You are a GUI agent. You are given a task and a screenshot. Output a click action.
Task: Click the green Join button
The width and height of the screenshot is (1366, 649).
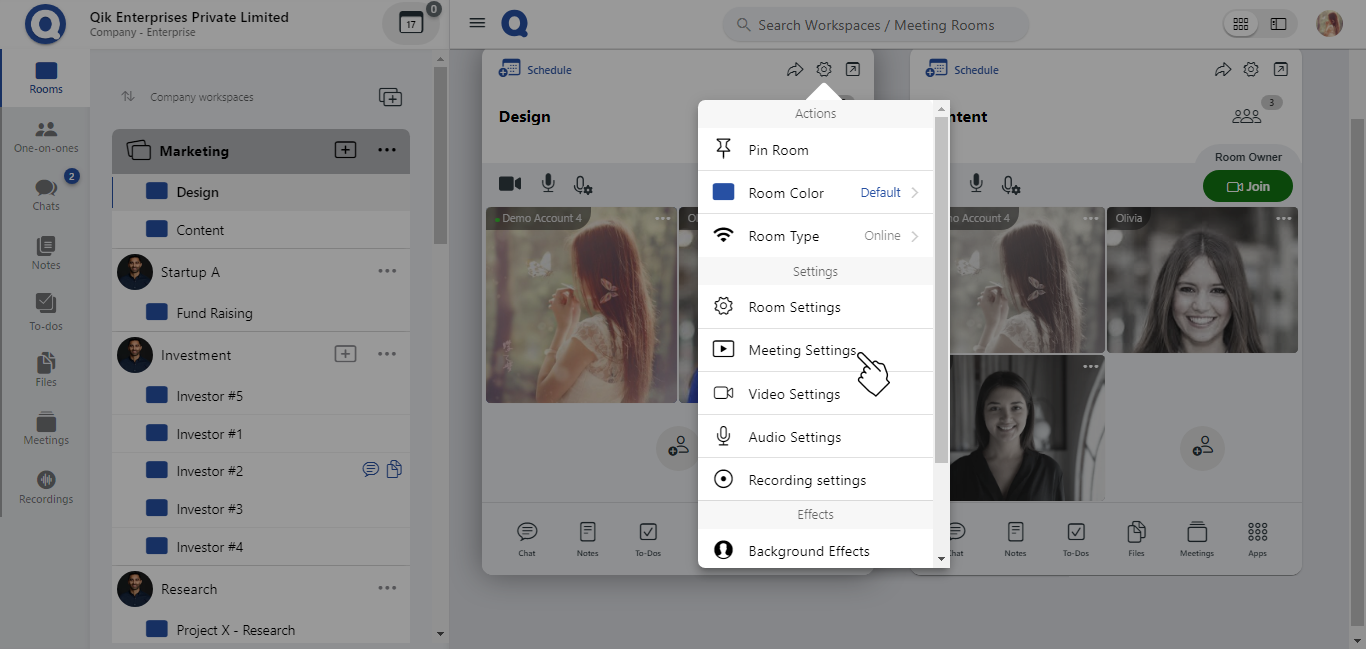pyautogui.click(x=1247, y=186)
